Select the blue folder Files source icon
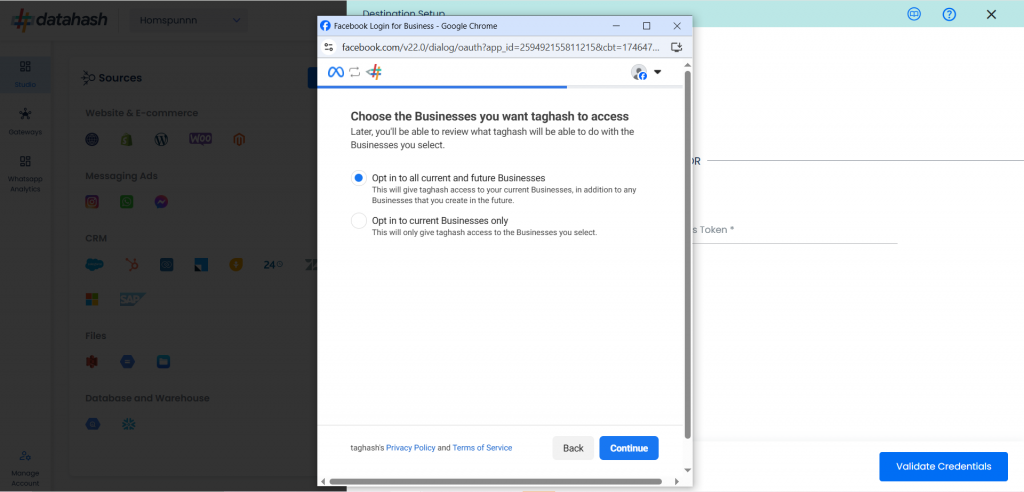This screenshot has height=492, width=1024. [x=163, y=361]
